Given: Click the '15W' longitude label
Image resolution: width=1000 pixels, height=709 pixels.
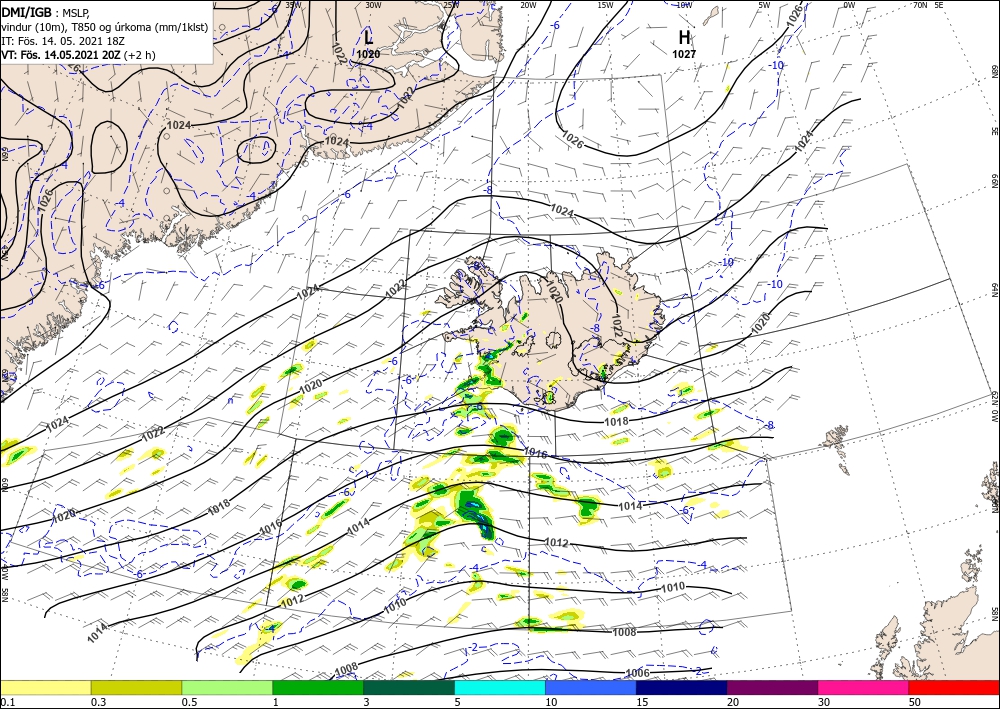Looking at the screenshot, I should pyautogui.click(x=605, y=5).
